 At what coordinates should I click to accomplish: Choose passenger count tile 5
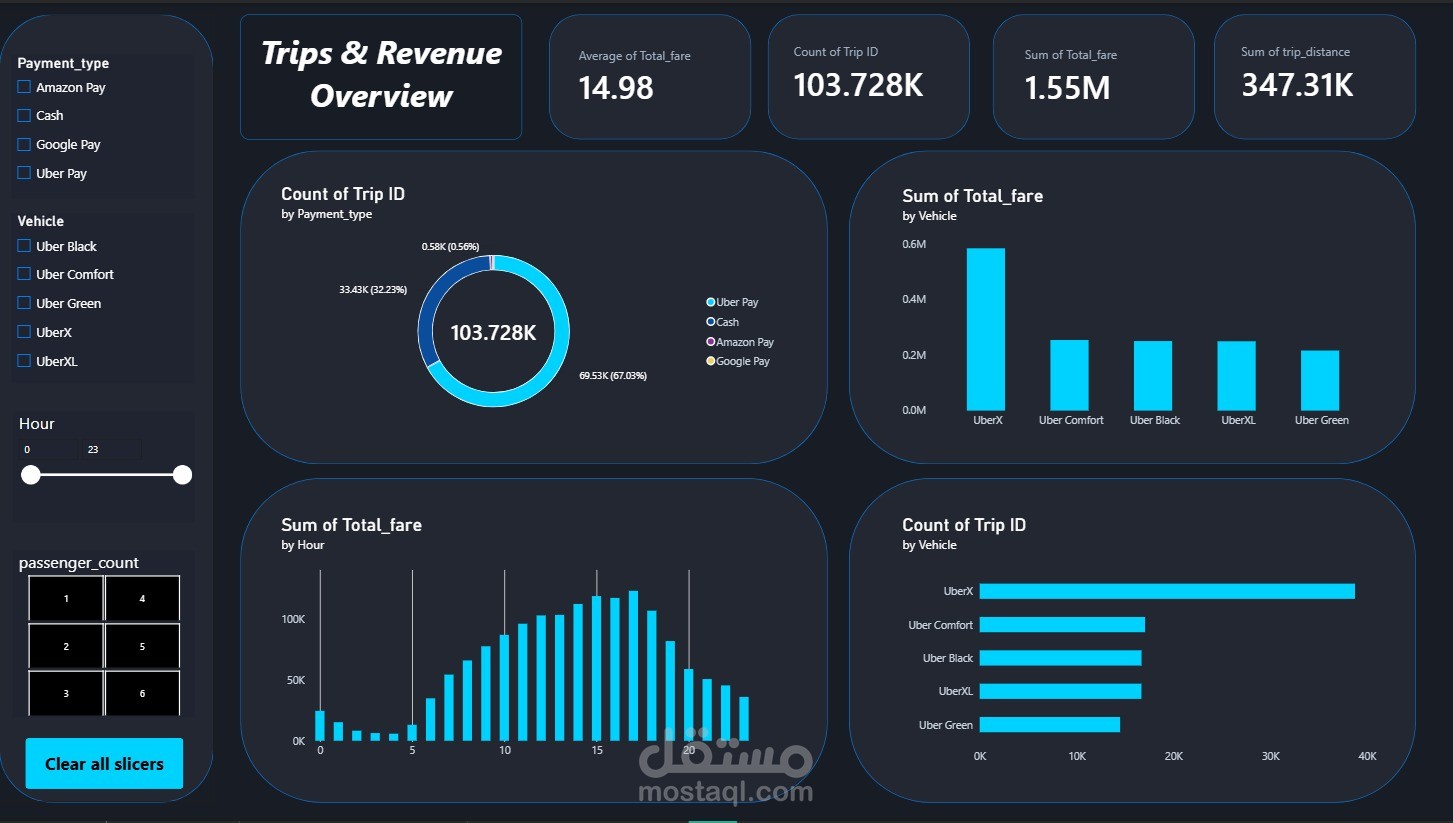[x=142, y=646]
